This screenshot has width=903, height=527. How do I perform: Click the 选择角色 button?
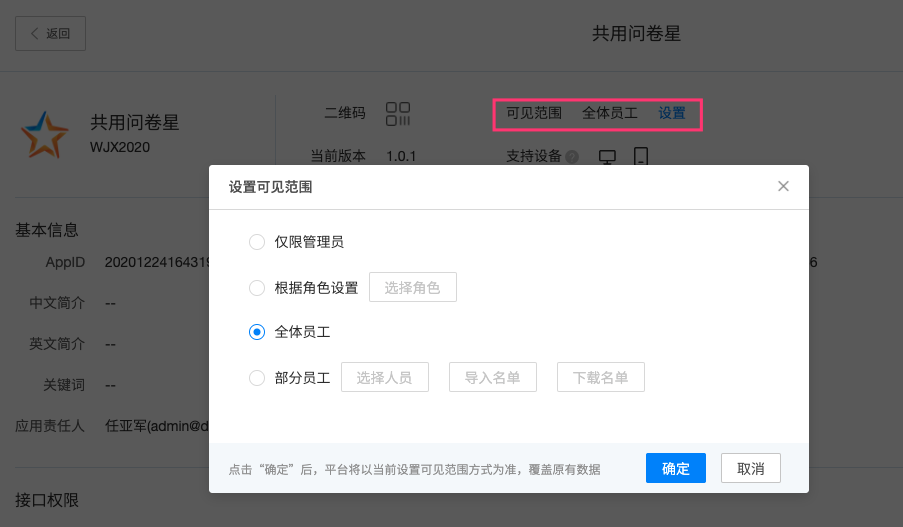413,287
